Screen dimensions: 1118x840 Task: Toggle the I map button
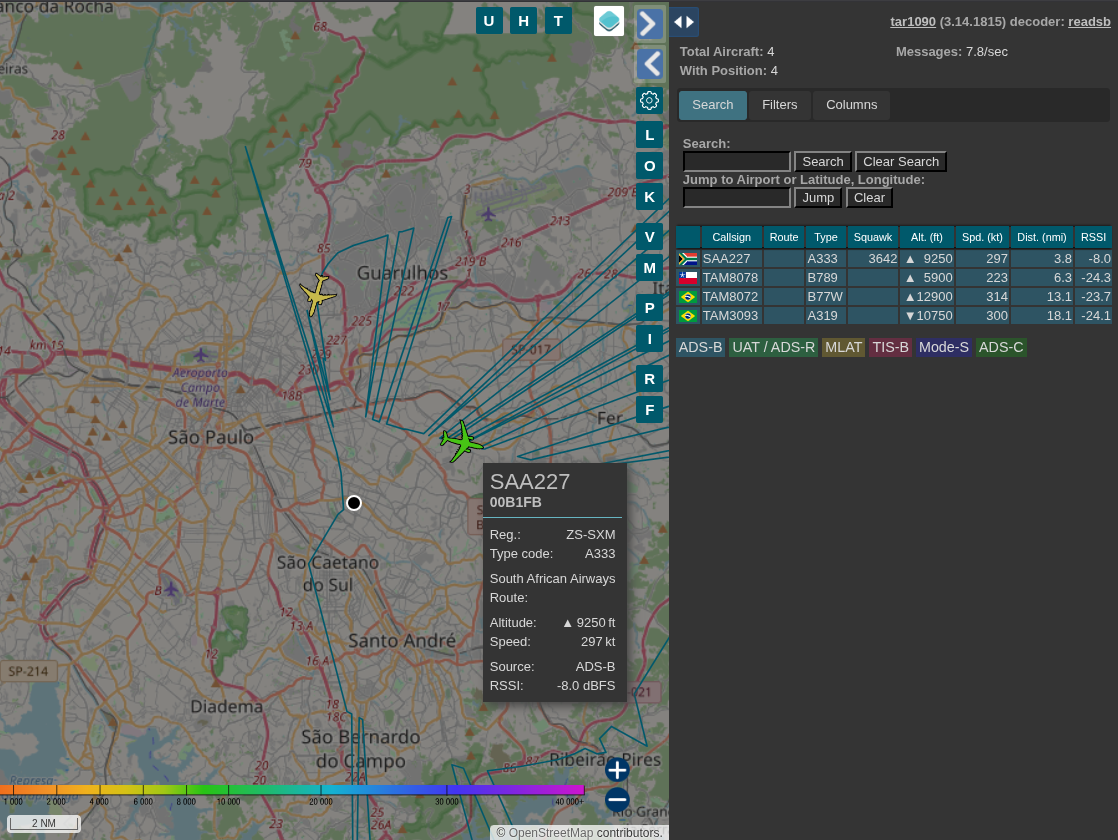point(649,339)
